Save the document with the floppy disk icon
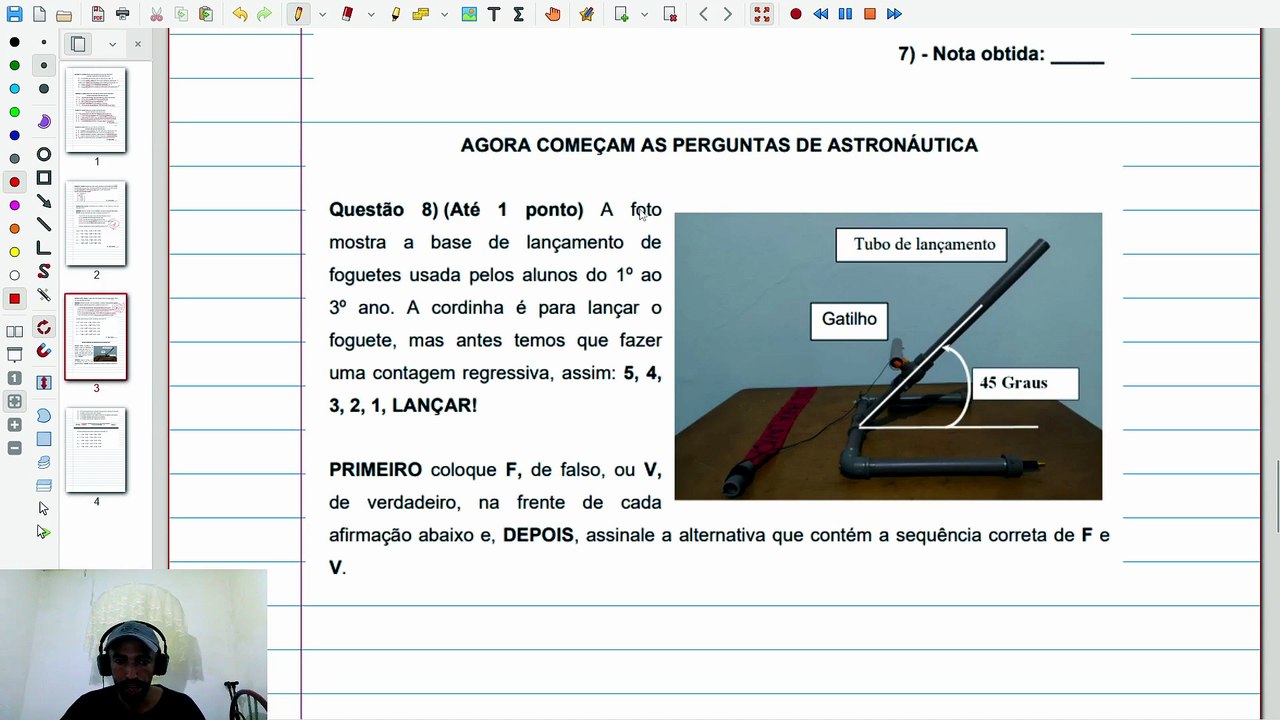 pyautogui.click(x=14, y=14)
